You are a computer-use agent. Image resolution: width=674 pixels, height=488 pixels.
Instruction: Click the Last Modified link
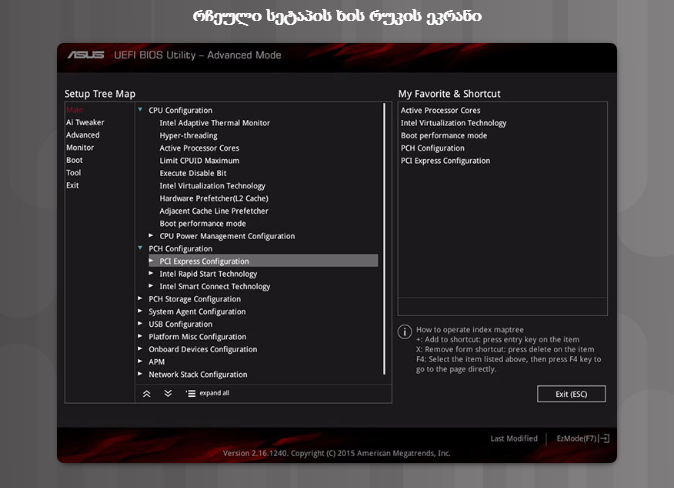[514, 439]
